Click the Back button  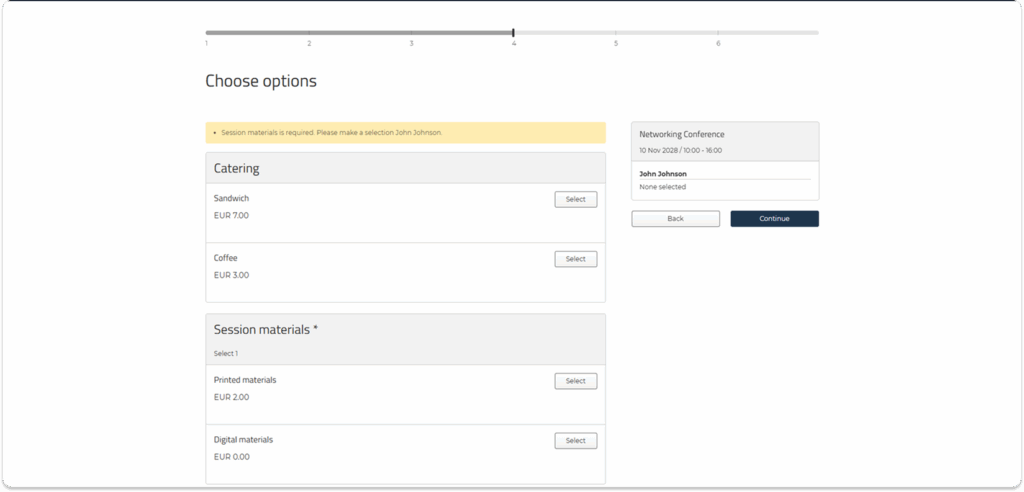675,218
